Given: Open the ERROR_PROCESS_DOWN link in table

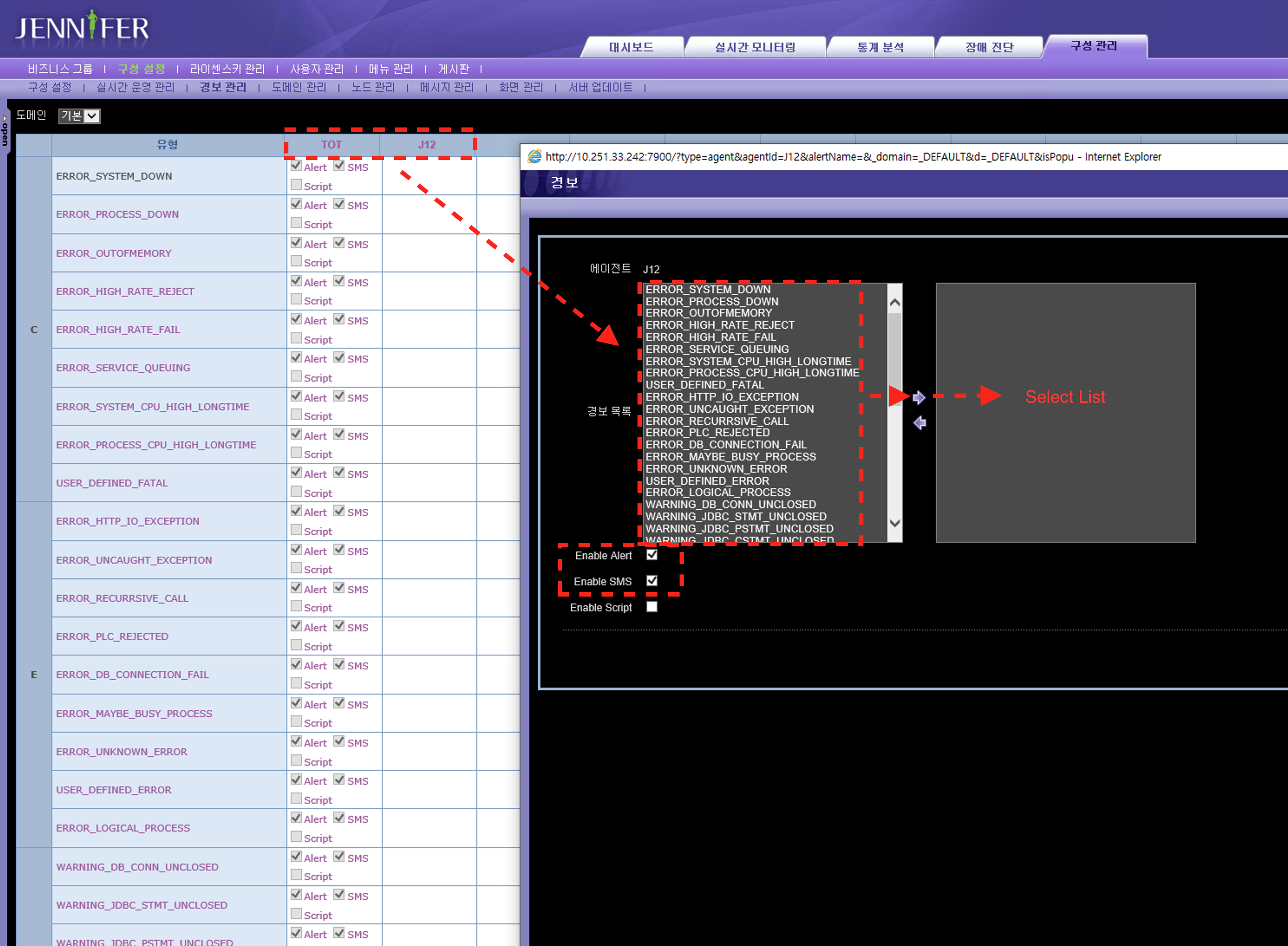Looking at the screenshot, I should (x=118, y=214).
